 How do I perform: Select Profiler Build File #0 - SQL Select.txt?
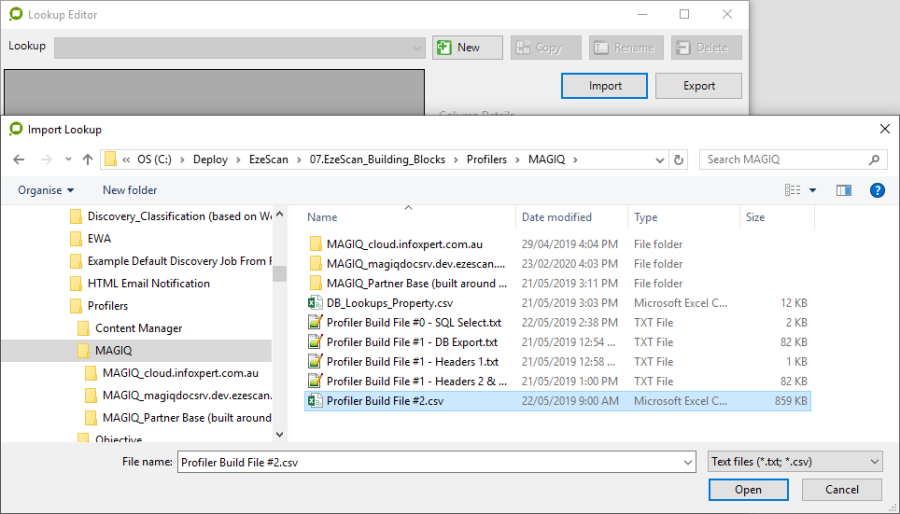click(413, 322)
